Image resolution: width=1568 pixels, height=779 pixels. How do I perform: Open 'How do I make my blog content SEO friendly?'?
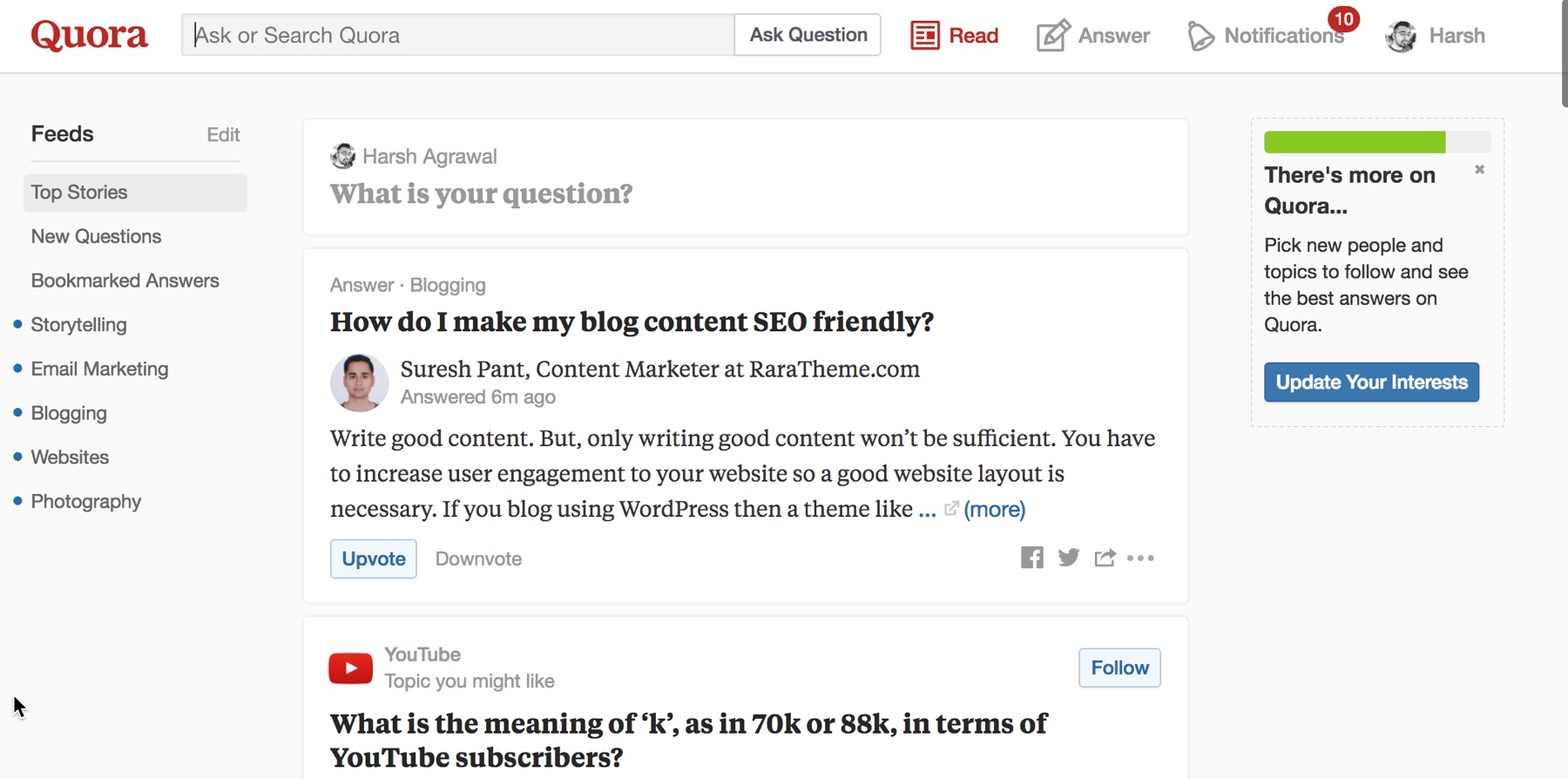click(x=632, y=322)
